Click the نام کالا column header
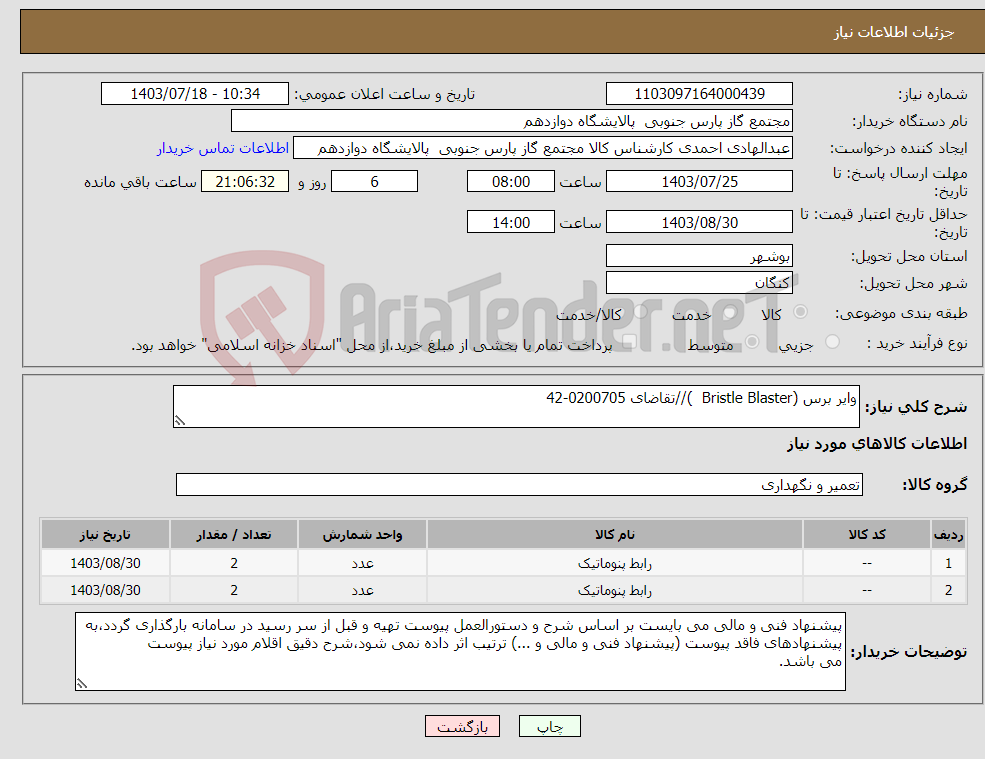 point(614,535)
